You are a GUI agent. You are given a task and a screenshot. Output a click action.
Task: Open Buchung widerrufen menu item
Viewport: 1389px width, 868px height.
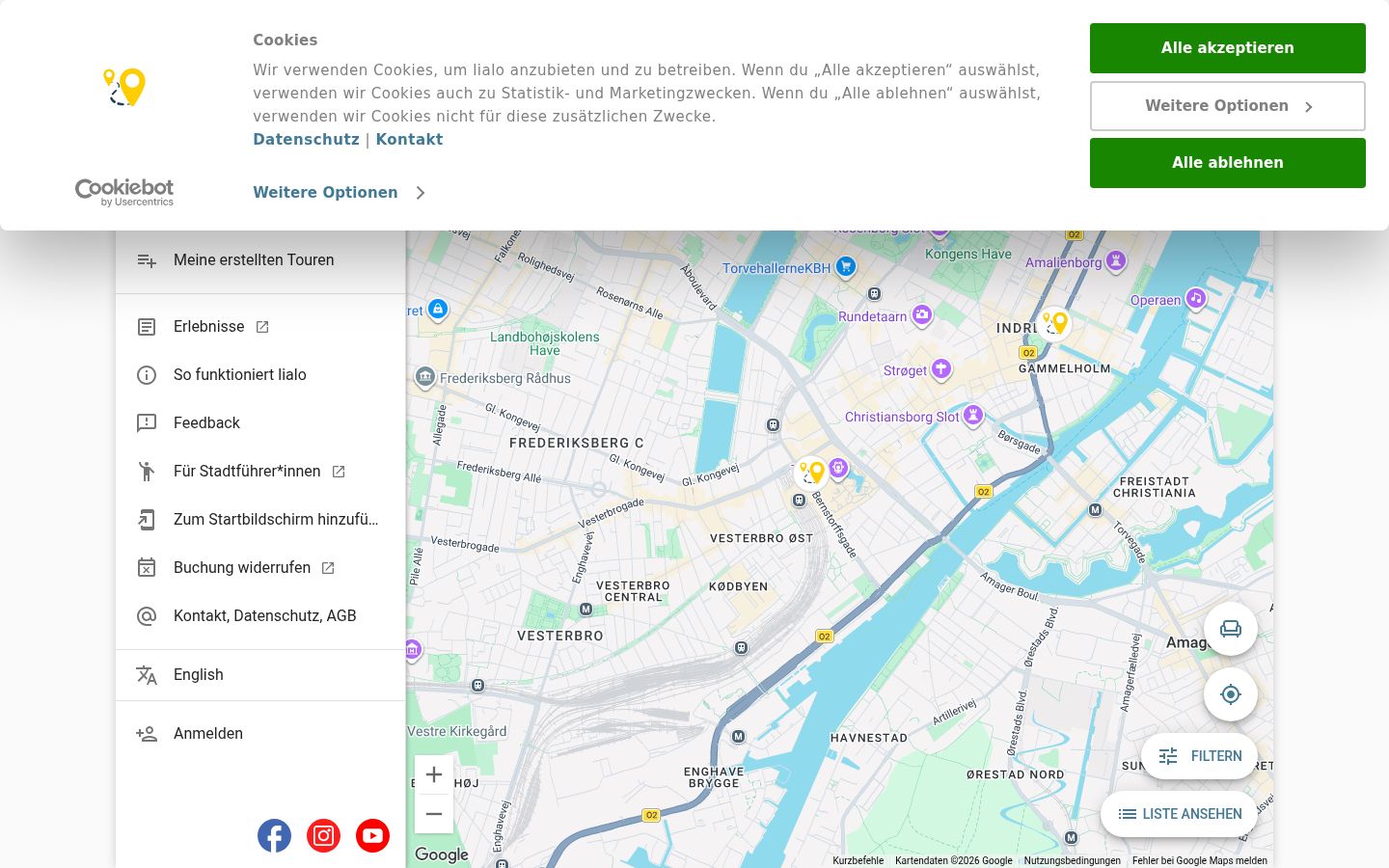[x=260, y=568]
